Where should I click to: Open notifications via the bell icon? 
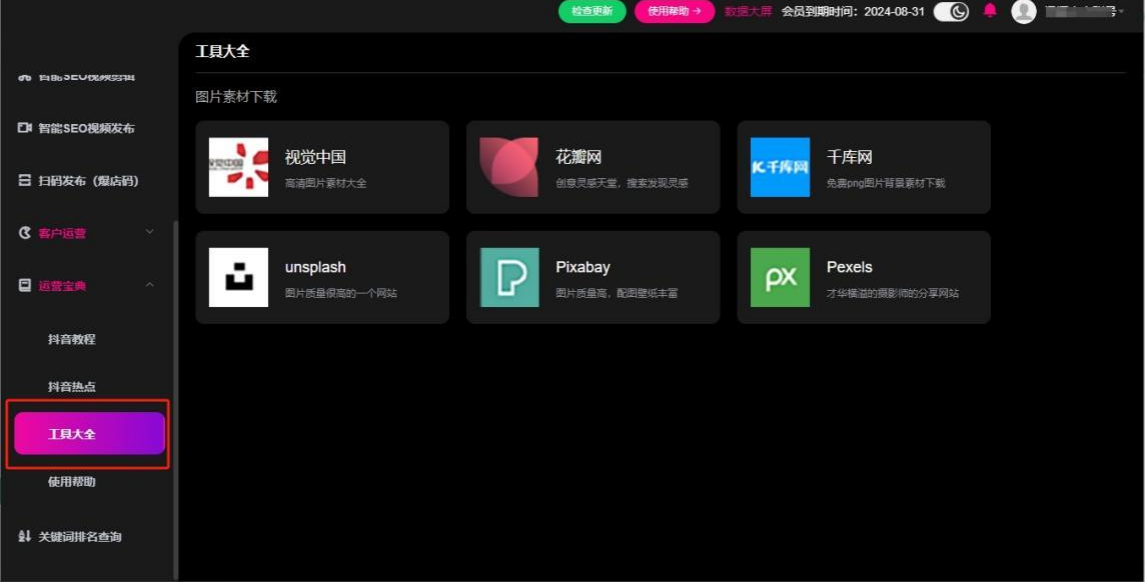click(x=990, y=11)
